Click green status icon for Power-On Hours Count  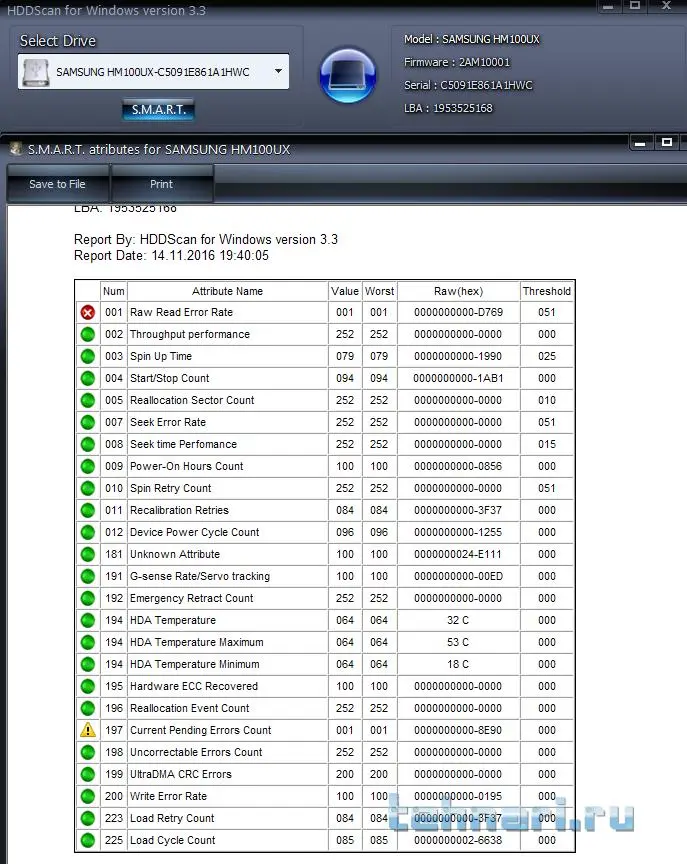click(x=88, y=467)
